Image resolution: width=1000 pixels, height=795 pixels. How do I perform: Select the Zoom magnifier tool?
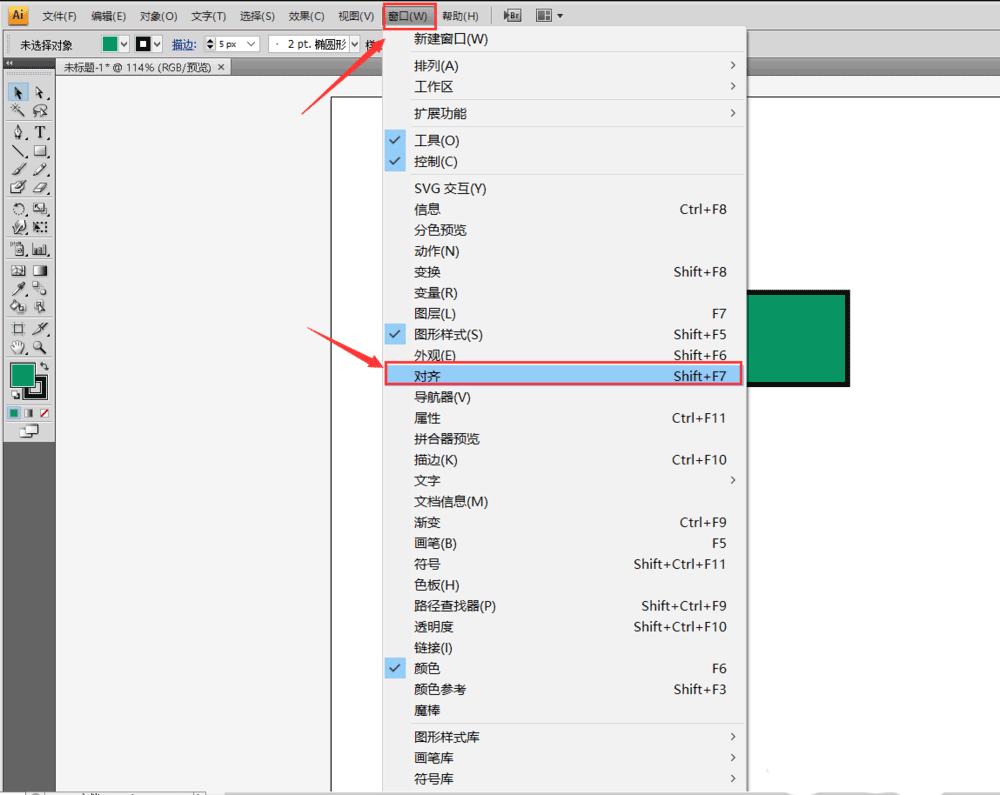(40, 347)
